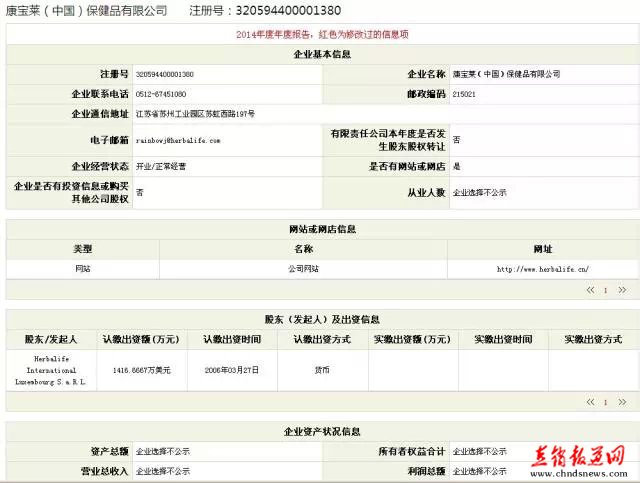Select postal code value 215021
The width and height of the screenshot is (640, 483).
pos(464,94)
